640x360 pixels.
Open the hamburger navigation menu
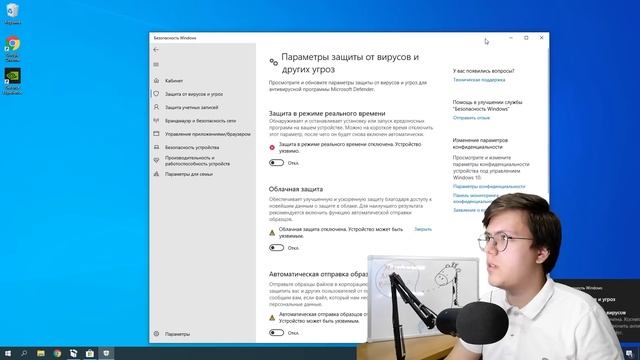click(156, 64)
